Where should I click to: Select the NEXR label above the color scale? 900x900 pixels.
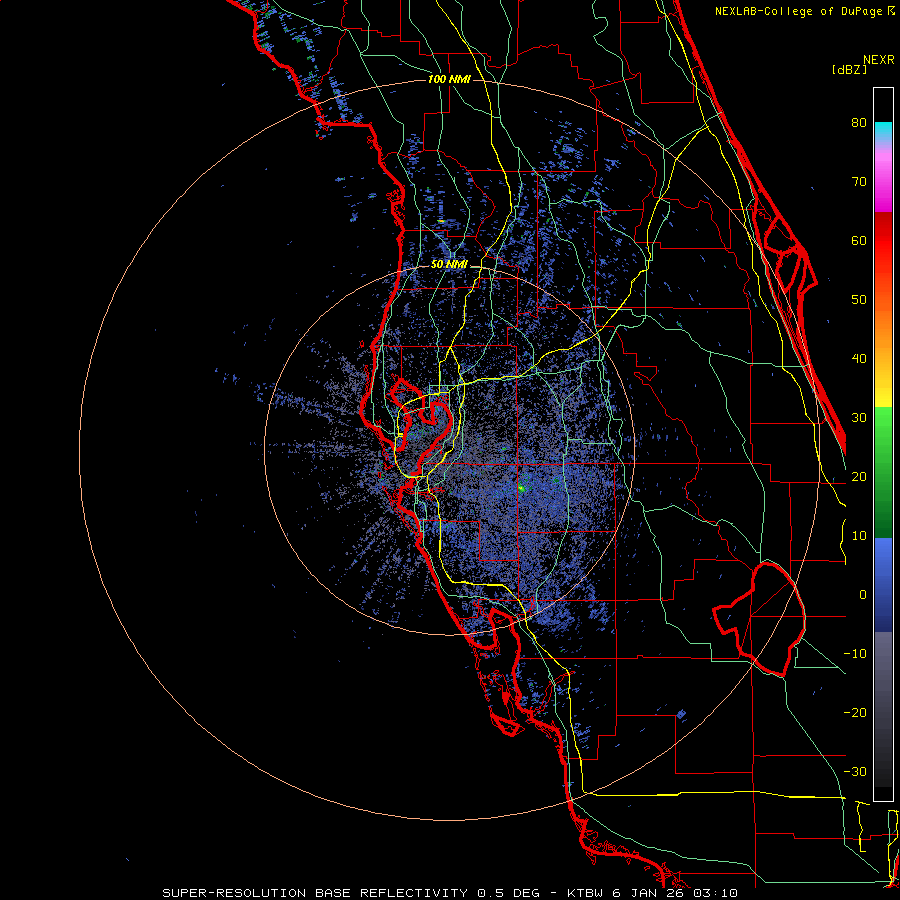[879, 60]
